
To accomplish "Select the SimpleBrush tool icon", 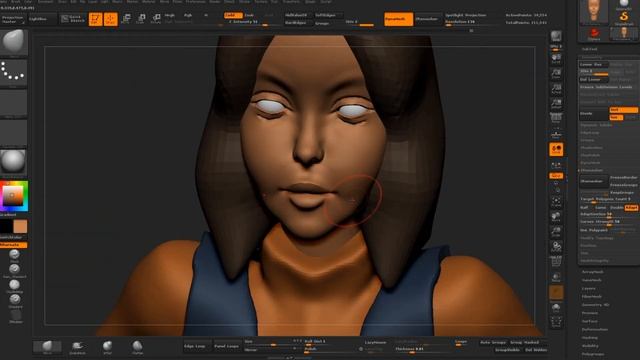I will (x=624, y=17).
